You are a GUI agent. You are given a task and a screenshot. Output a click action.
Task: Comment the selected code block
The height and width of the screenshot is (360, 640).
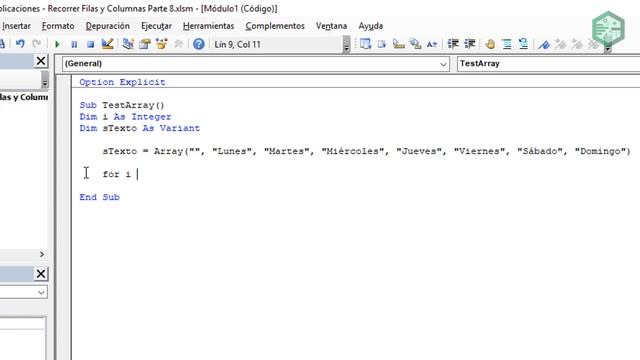click(507, 44)
